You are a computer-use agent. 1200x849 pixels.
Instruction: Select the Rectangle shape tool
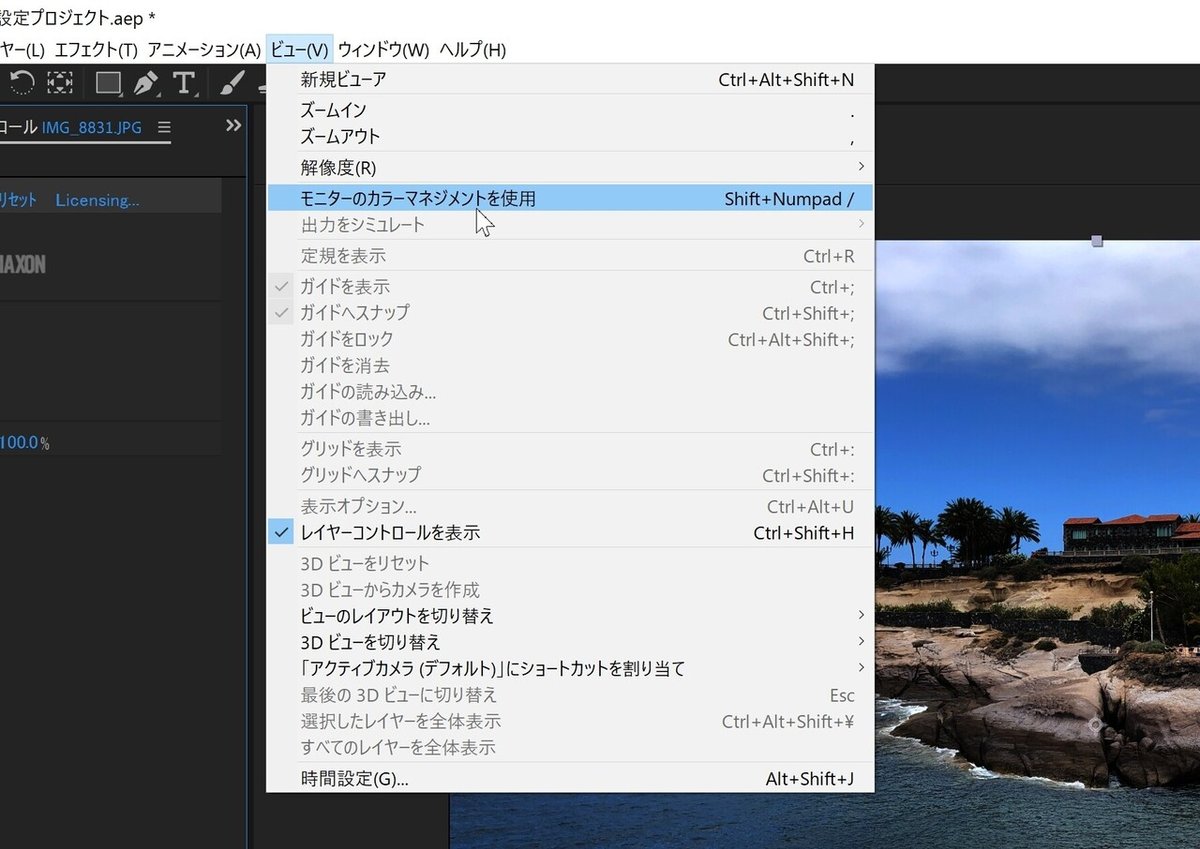click(x=108, y=83)
